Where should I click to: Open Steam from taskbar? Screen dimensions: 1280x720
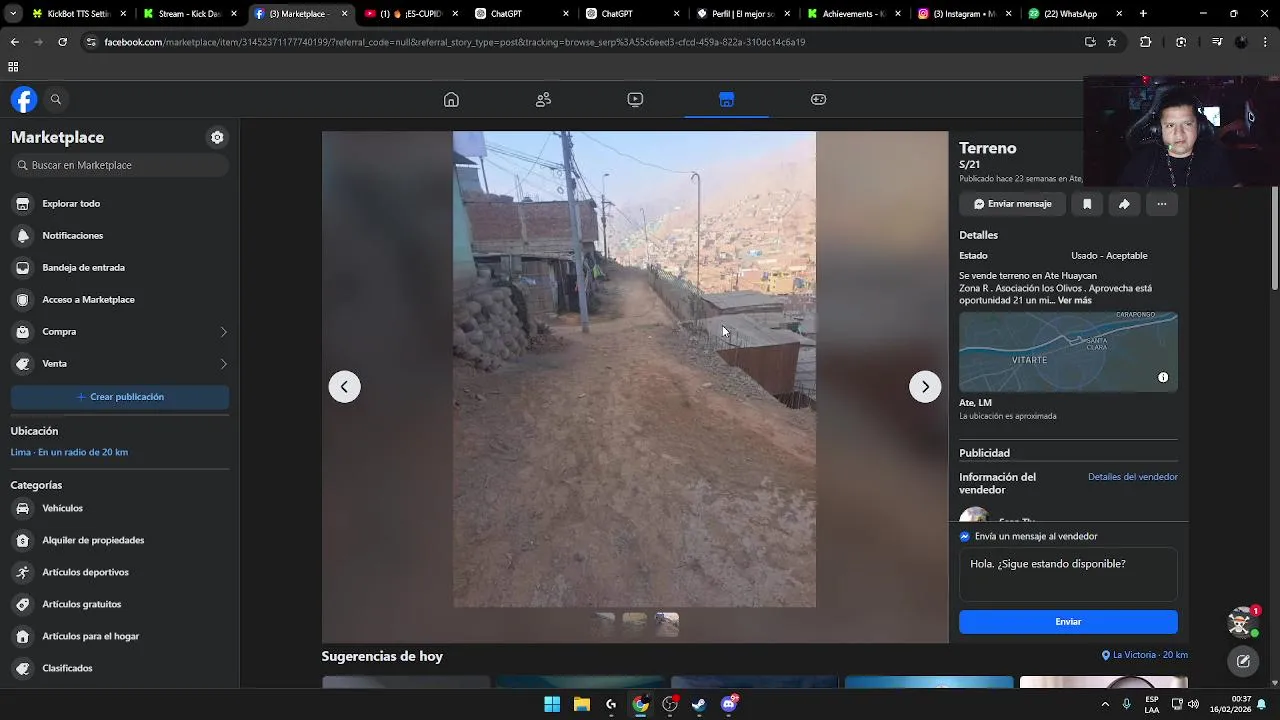(x=699, y=704)
